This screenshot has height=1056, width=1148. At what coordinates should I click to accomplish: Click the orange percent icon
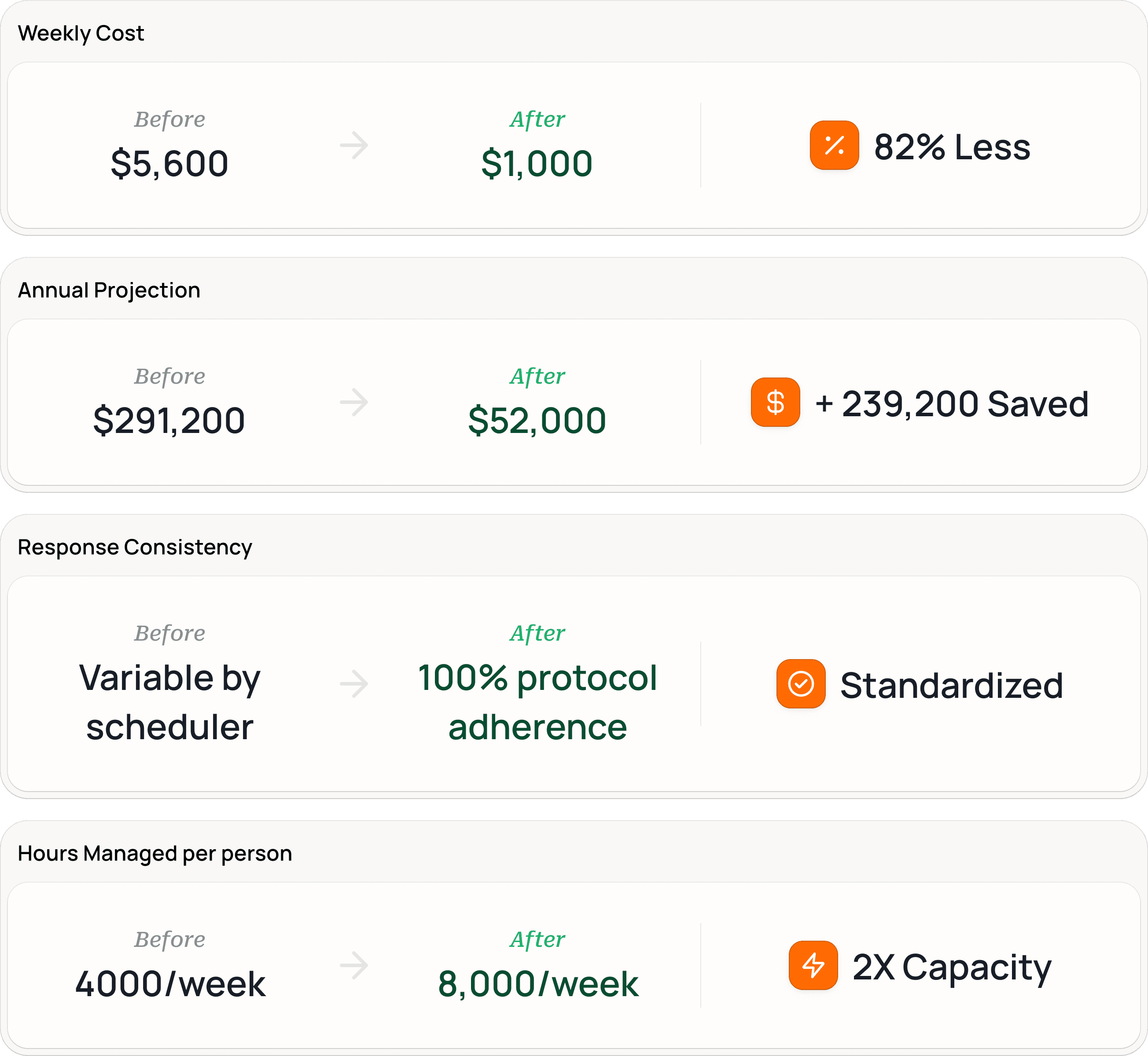(x=834, y=145)
